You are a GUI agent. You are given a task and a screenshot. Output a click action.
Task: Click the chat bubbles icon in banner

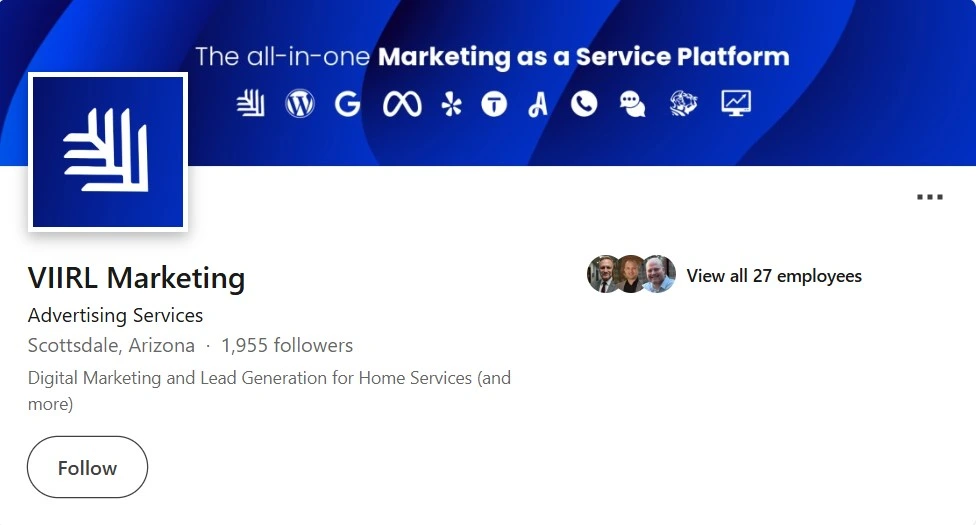632,104
